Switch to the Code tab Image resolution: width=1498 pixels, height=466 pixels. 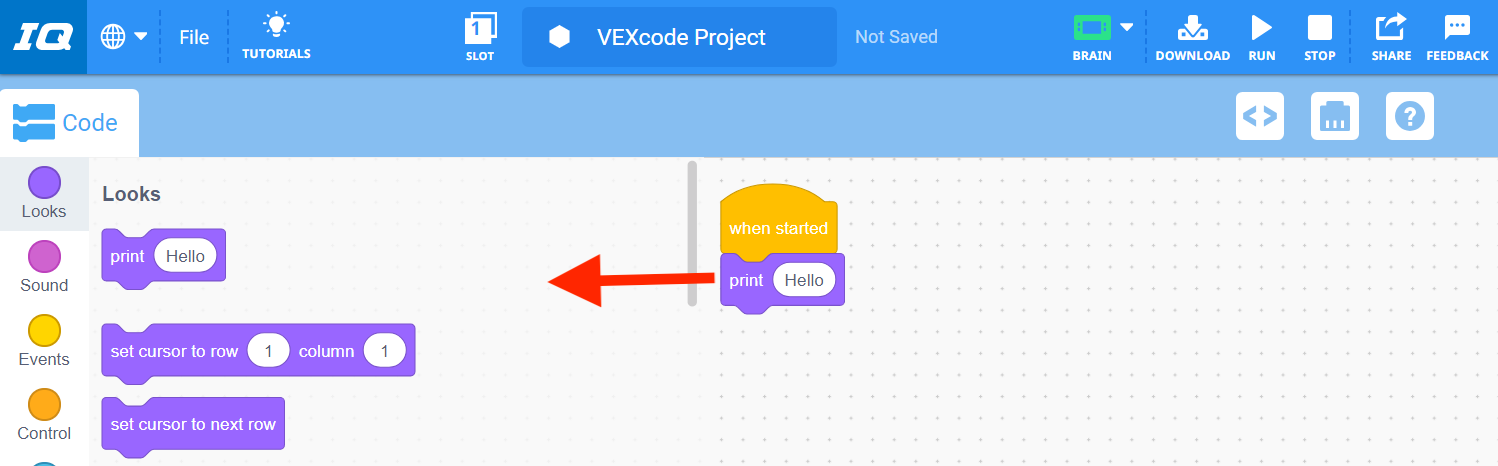[x=68, y=123]
